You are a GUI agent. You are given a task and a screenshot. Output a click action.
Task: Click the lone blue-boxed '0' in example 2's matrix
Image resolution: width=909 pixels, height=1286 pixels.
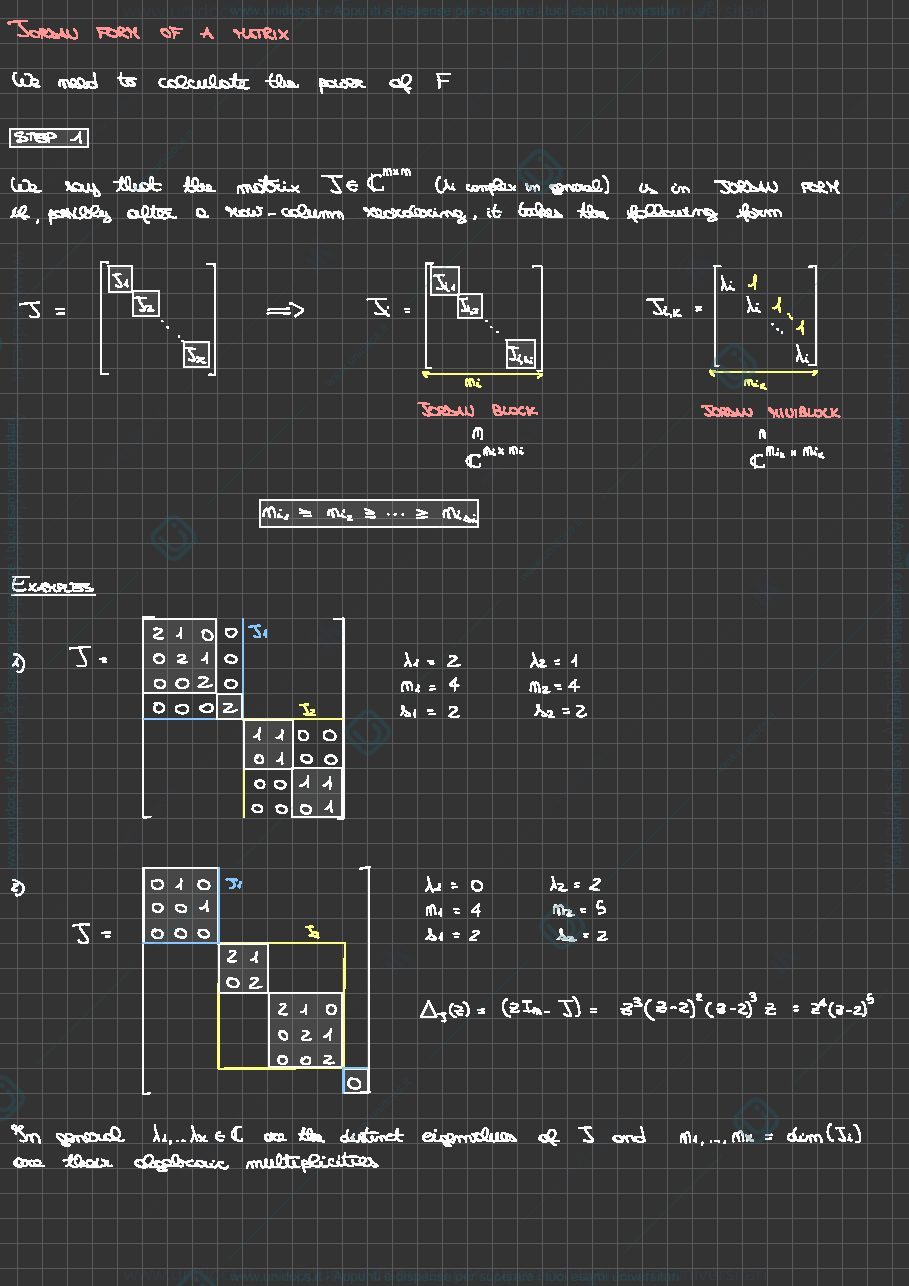356,1082
